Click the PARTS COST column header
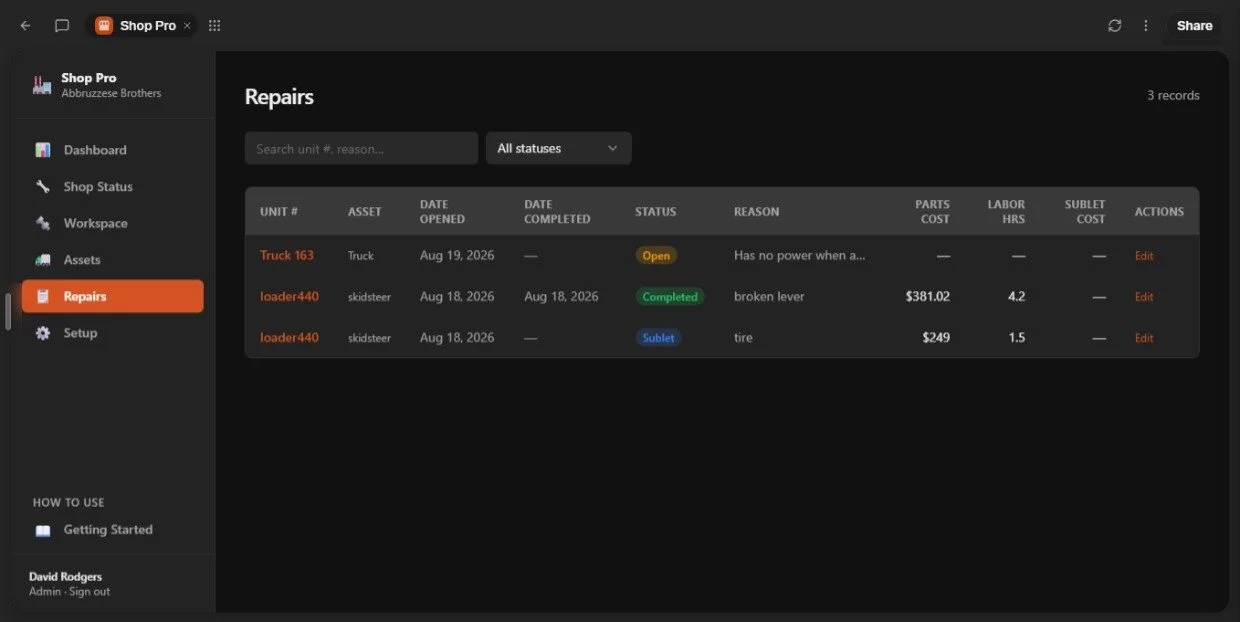This screenshot has width=1240, height=622. [932, 211]
